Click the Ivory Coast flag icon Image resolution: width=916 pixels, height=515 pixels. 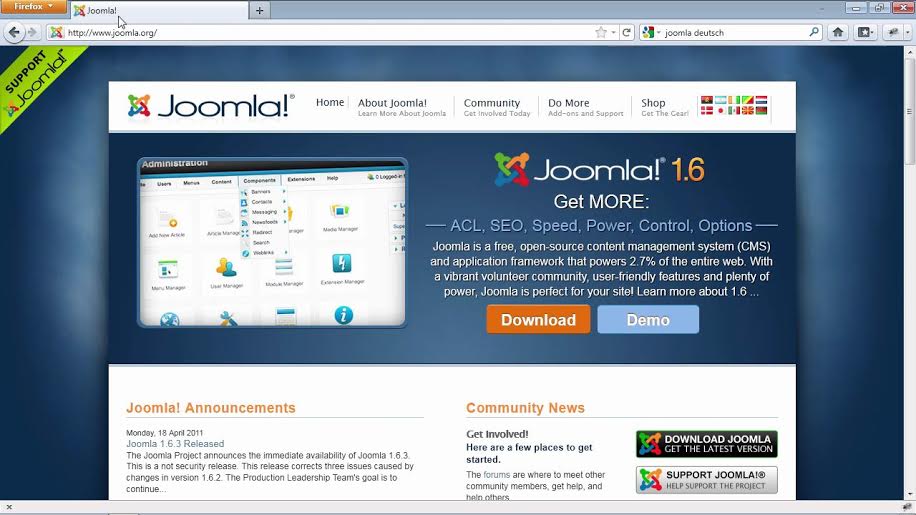(734, 100)
